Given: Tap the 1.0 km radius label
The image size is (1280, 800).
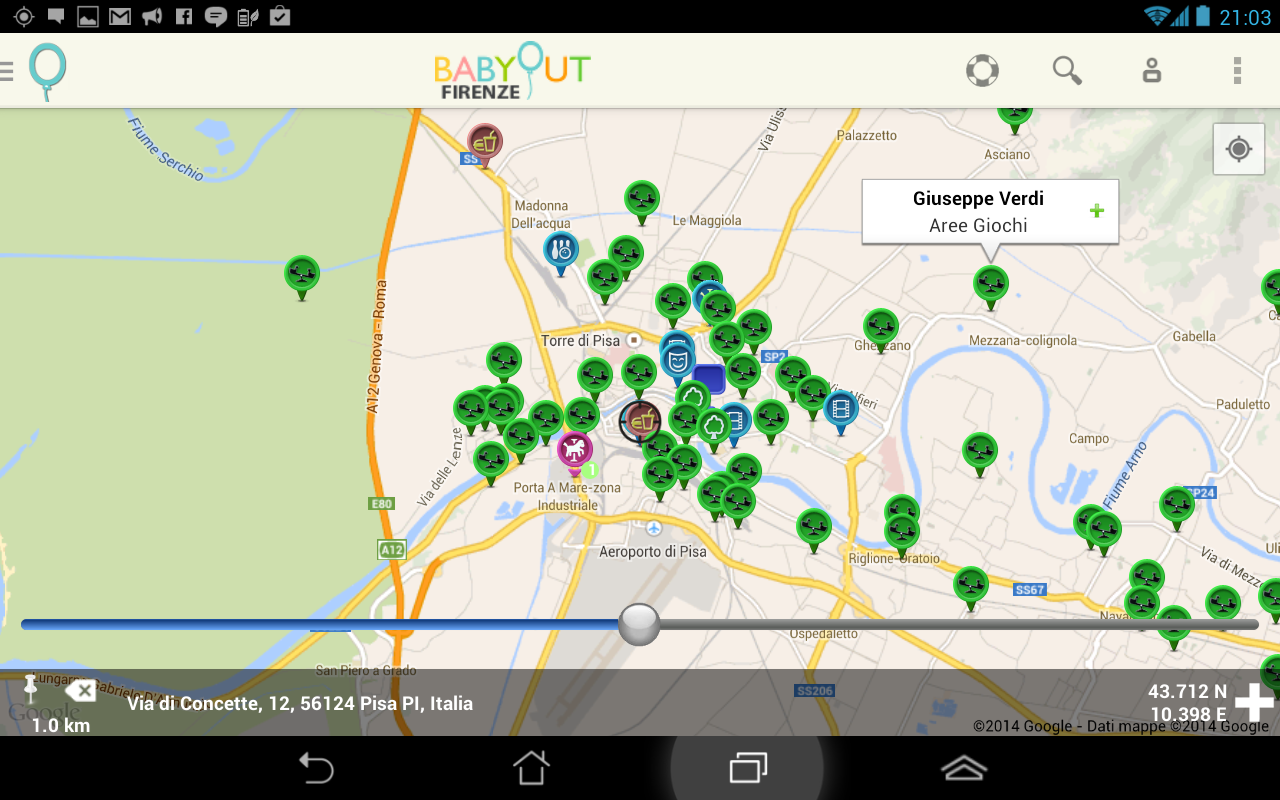Looking at the screenshot, I should pos(61,725).
